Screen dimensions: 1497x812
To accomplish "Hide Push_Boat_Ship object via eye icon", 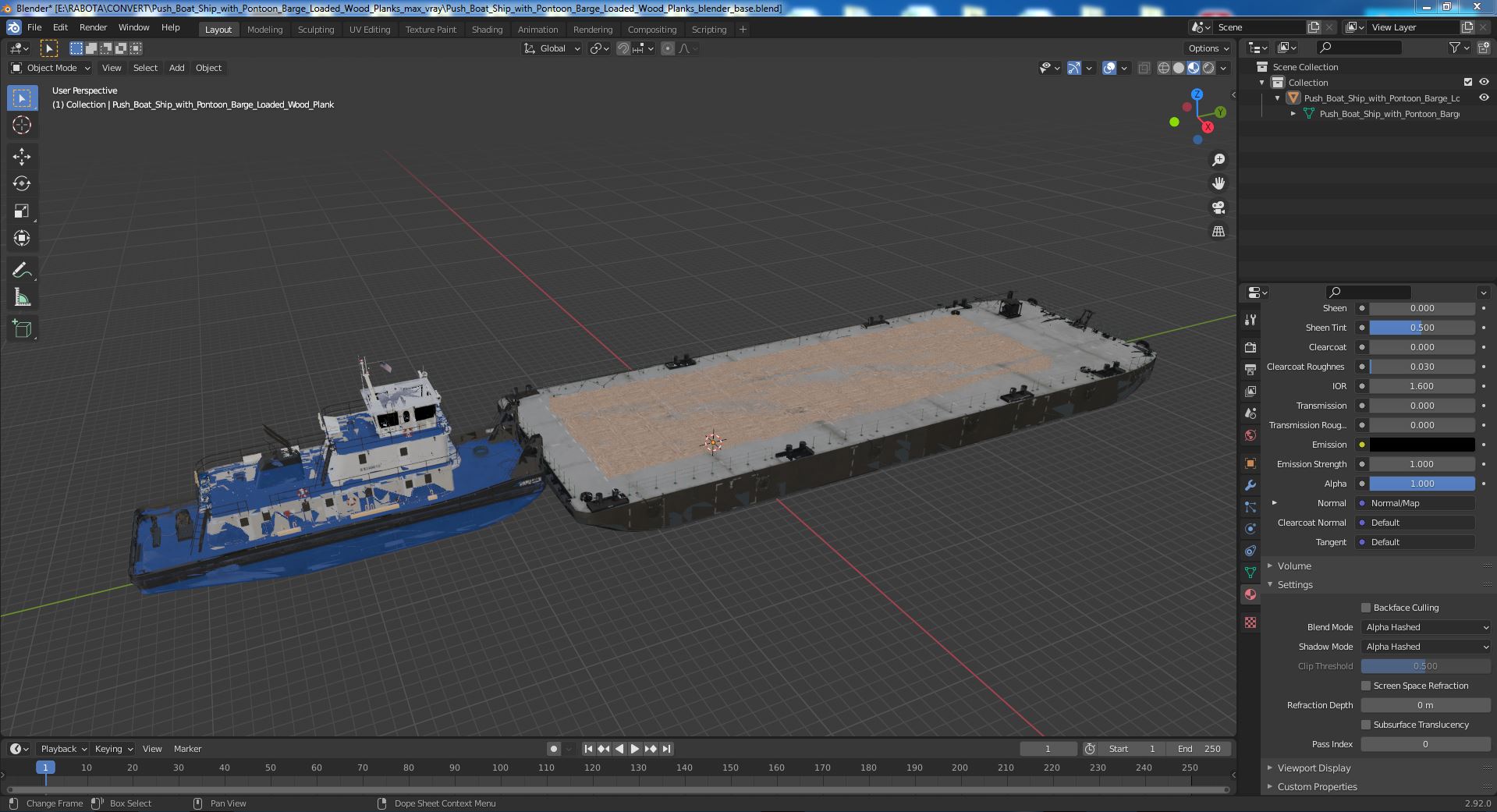I will point(1484,98).
